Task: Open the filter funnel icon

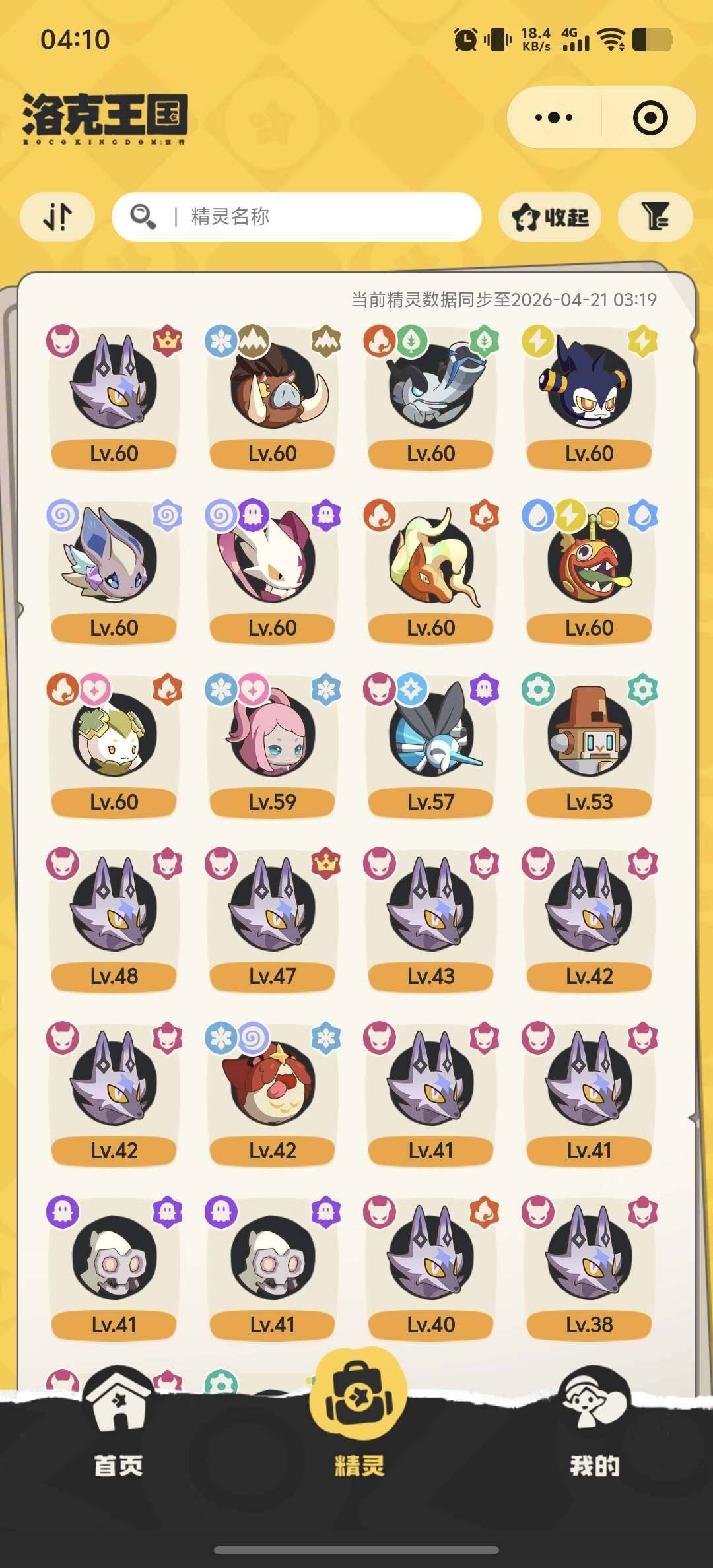Action: point(656,216)
